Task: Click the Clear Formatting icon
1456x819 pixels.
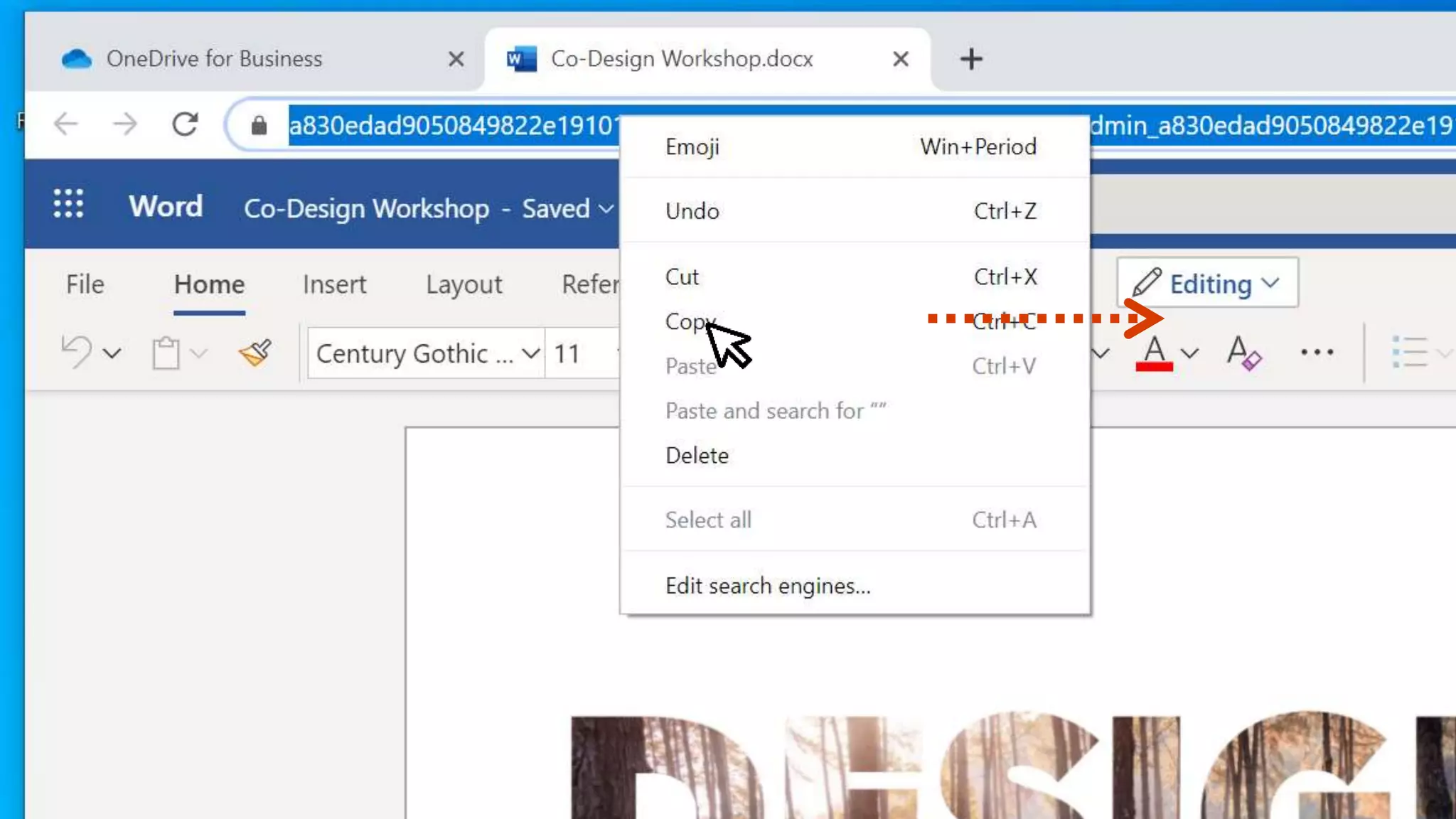Action: 1243,353
